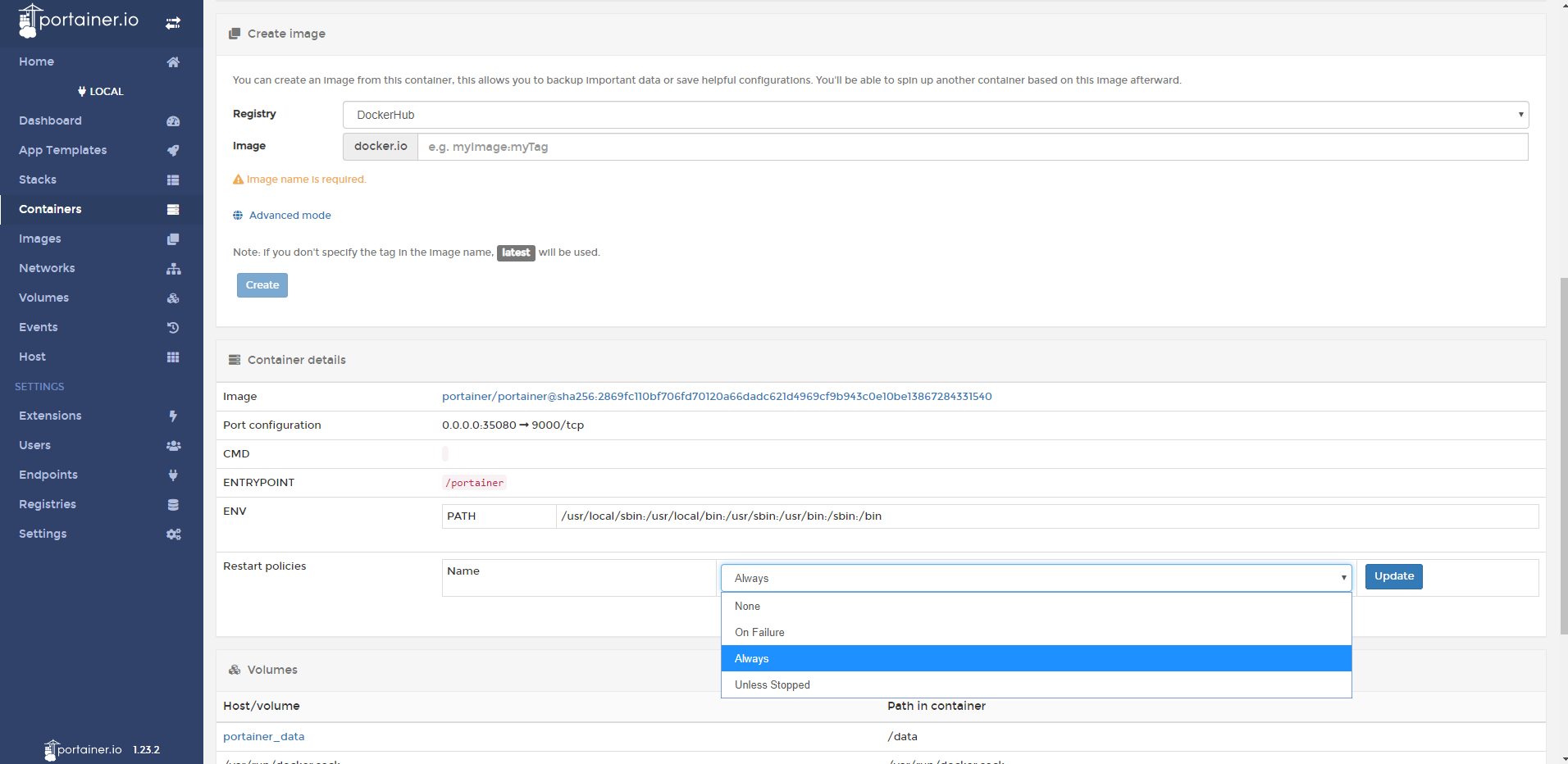Click the globe icon beside Advanced mode
The image size is (1568, 764).
tap(238, 216)
